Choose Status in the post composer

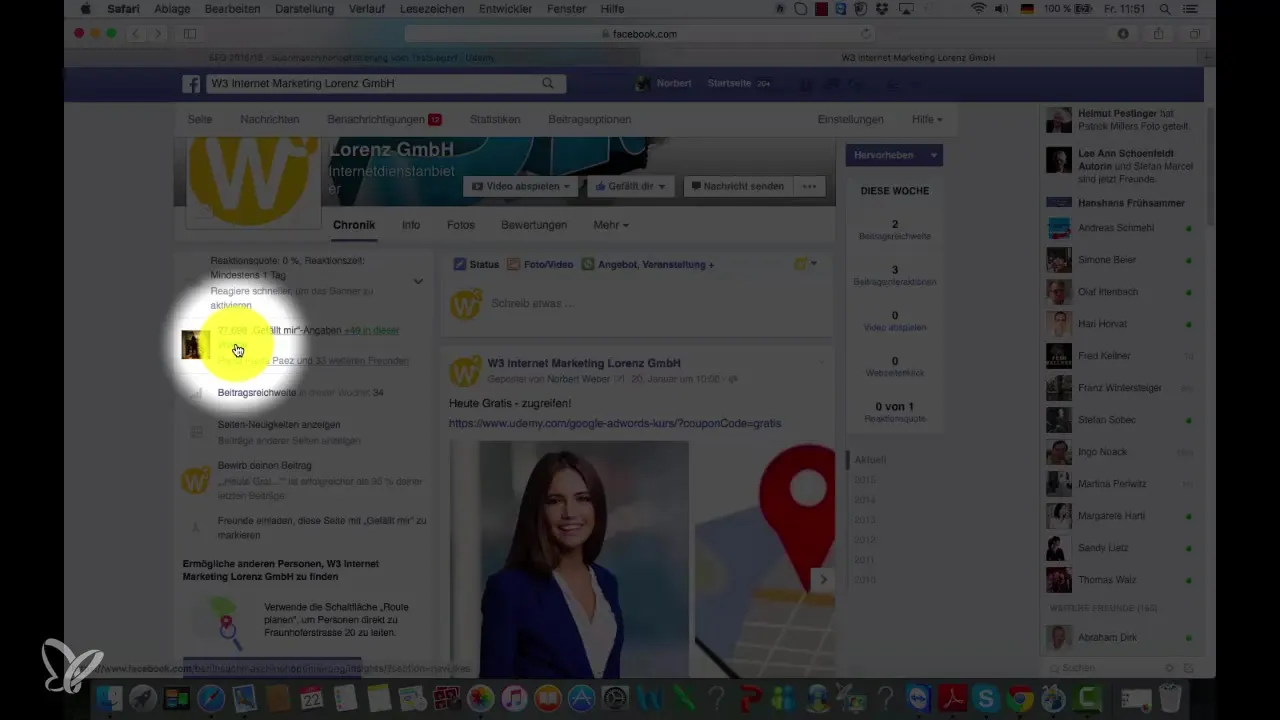coord(476,265)
